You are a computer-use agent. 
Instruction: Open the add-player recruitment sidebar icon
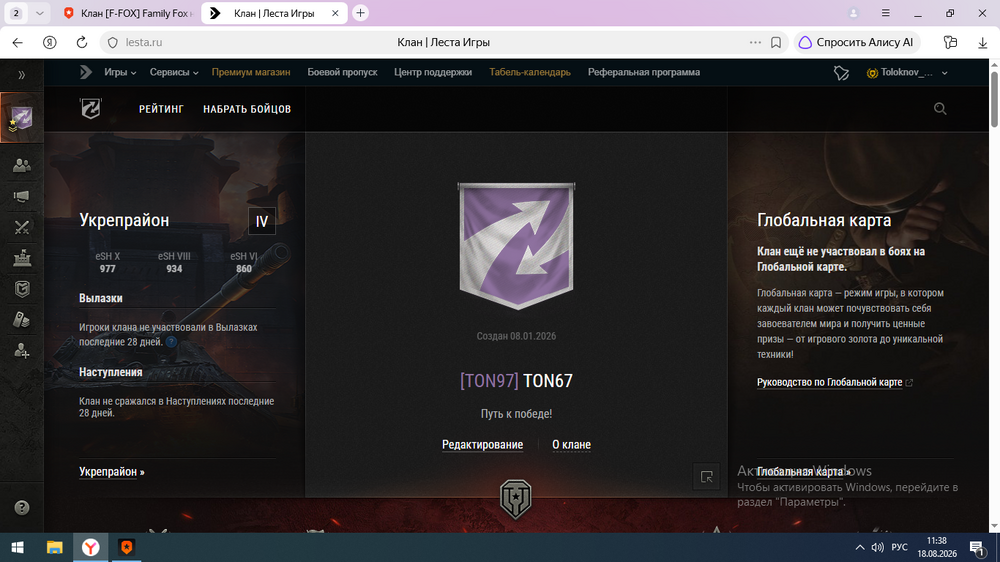[x=22, y=350]
